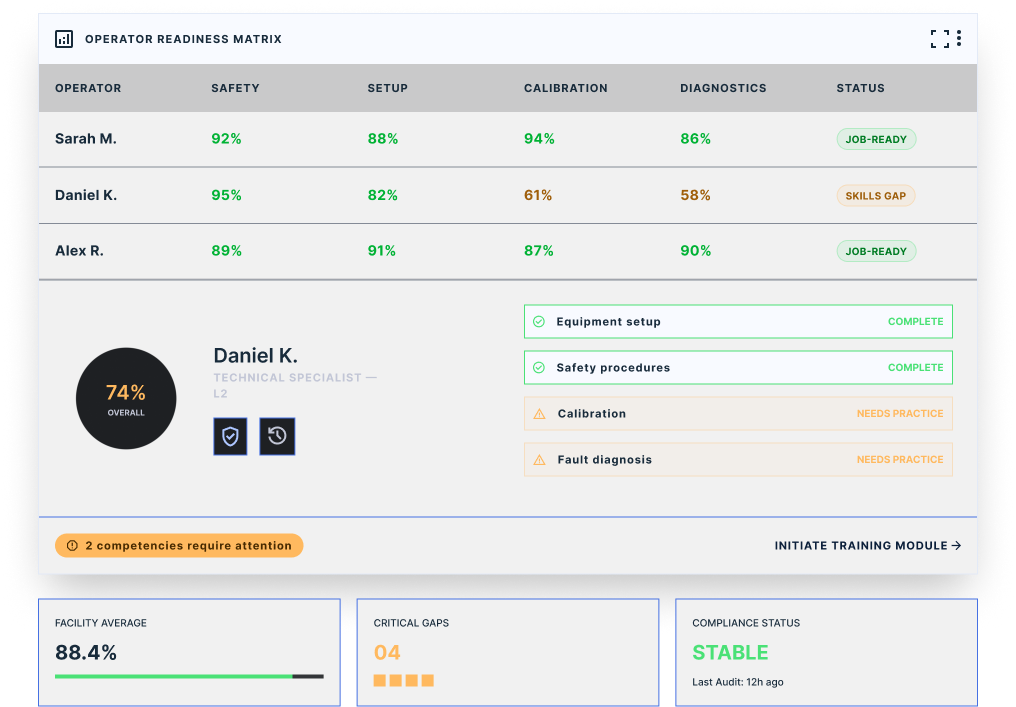
Task: Sort by the Calibration column header
Action: coord(566,88)
